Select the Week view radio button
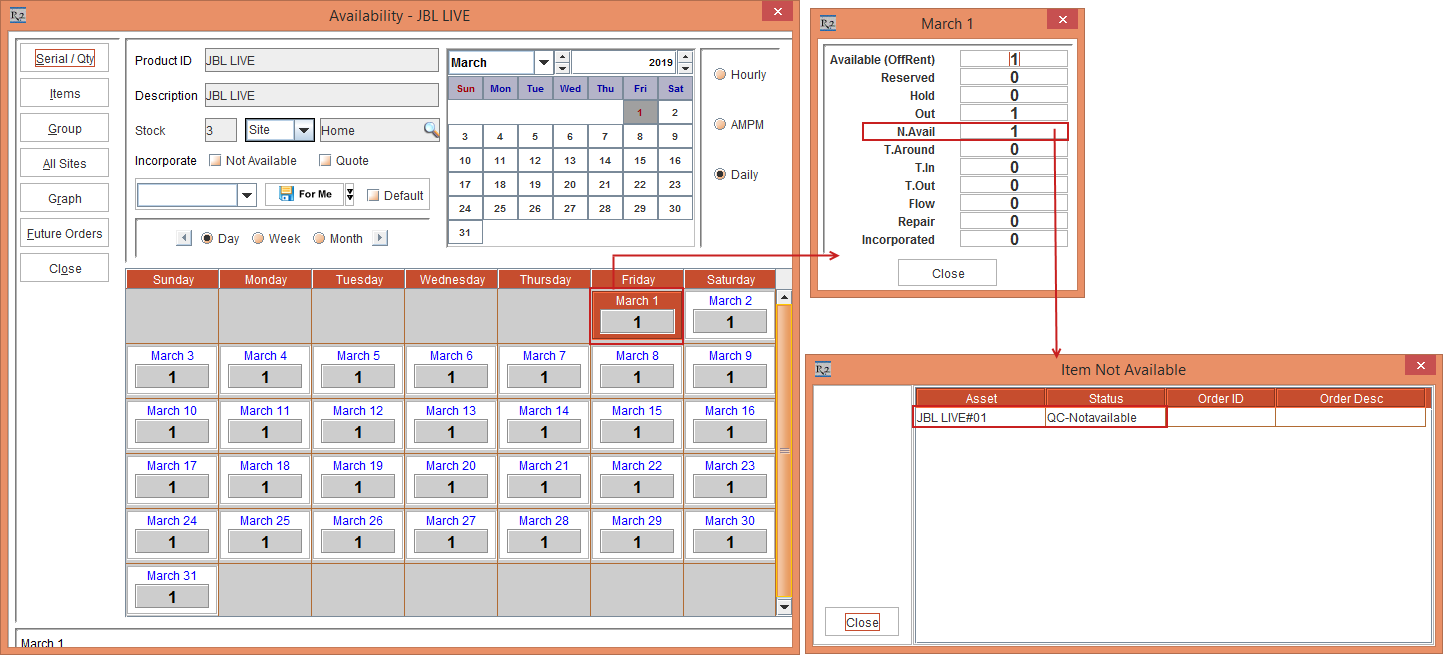 tap(258, 238)
